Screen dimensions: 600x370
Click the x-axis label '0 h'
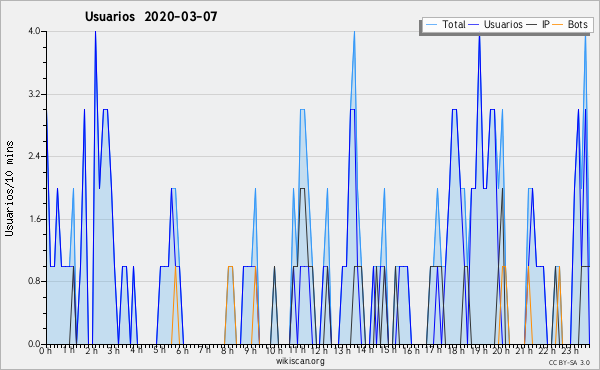click(45, 350)
